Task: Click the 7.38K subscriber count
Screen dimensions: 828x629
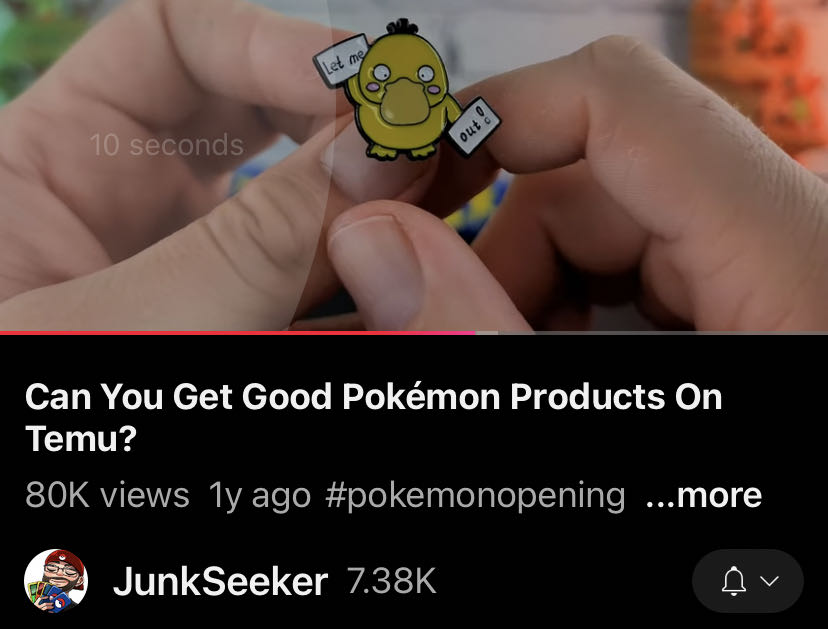Action: point(391,580)
